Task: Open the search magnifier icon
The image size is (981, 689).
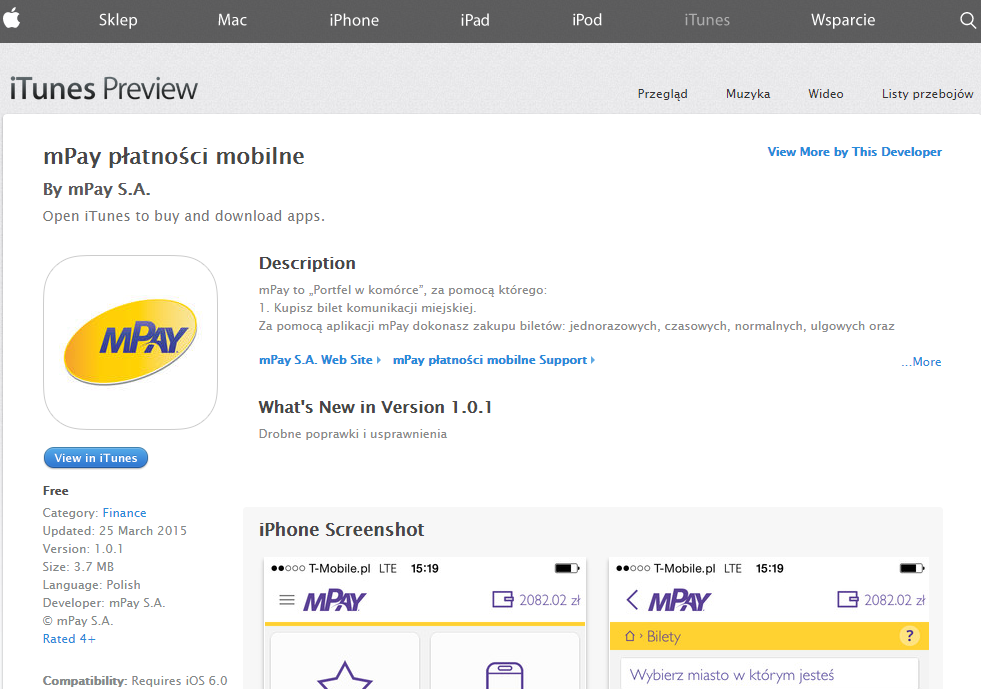Action: tap(967, 20)
